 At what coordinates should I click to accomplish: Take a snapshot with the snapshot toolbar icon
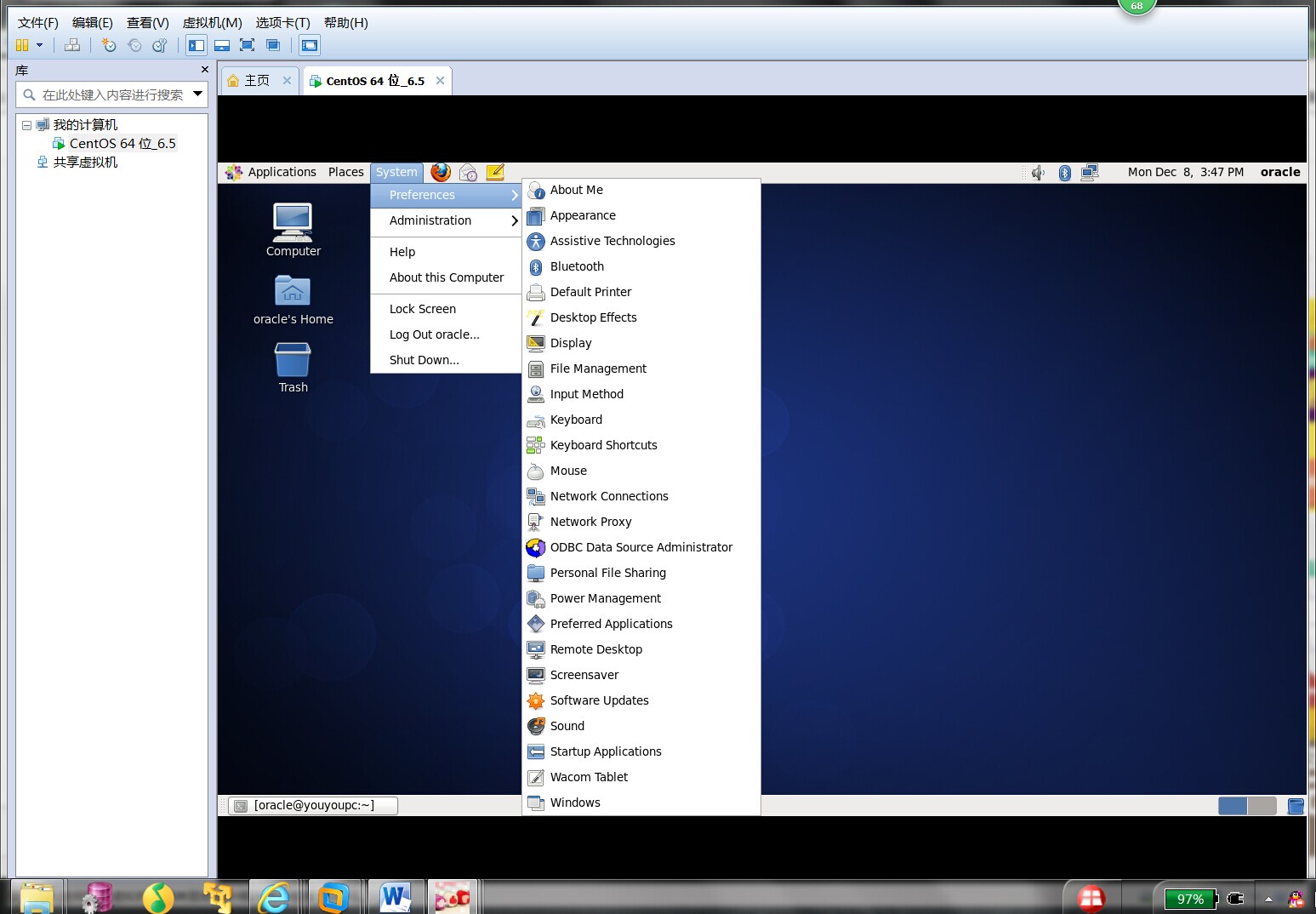[108, 45]
